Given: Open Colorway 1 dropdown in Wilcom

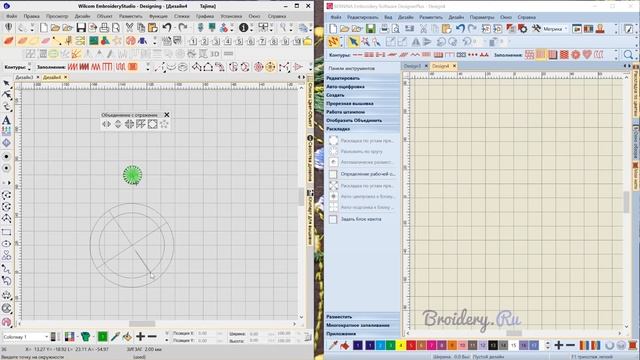Looking at the screenshot, I should 26,337.
